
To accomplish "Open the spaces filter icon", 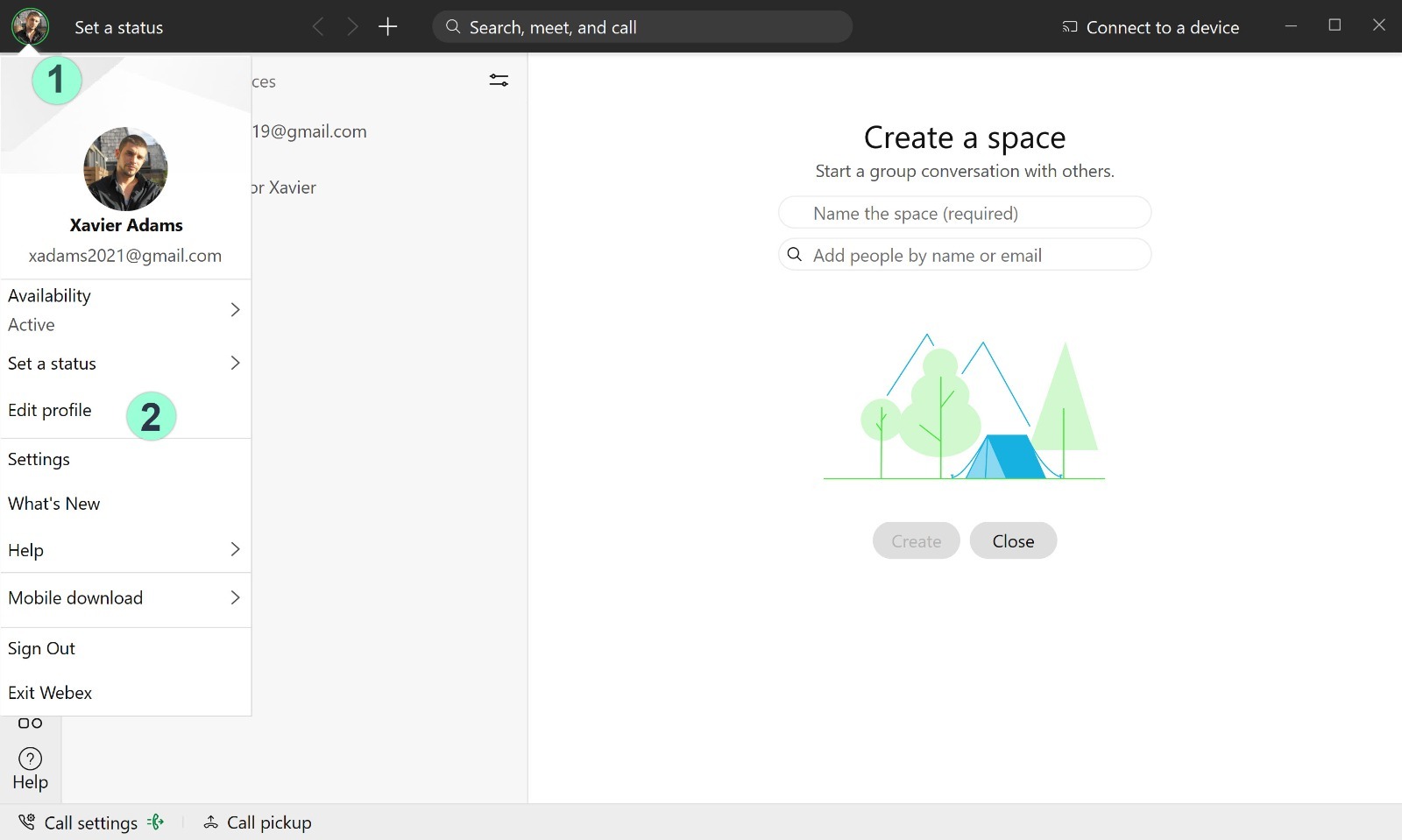I will pos(499,81).
